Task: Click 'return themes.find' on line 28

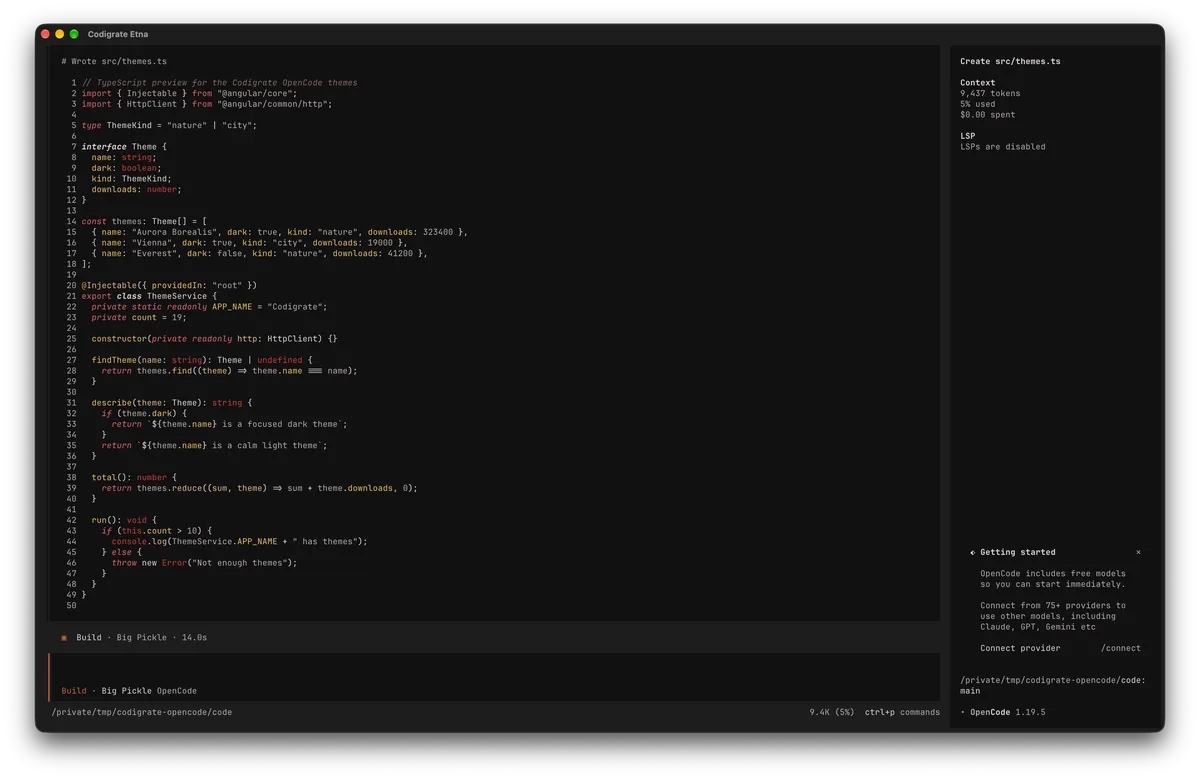Action: (x=229, y=370)
